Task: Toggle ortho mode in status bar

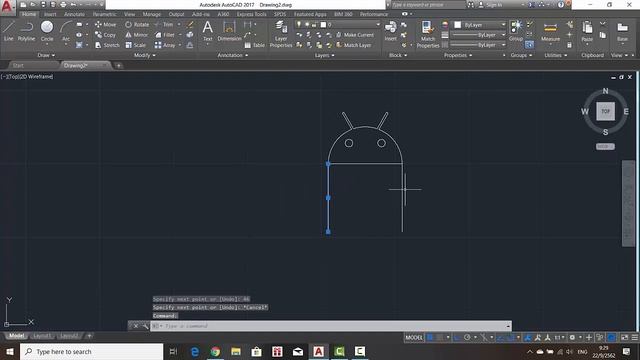Action: 457,338
